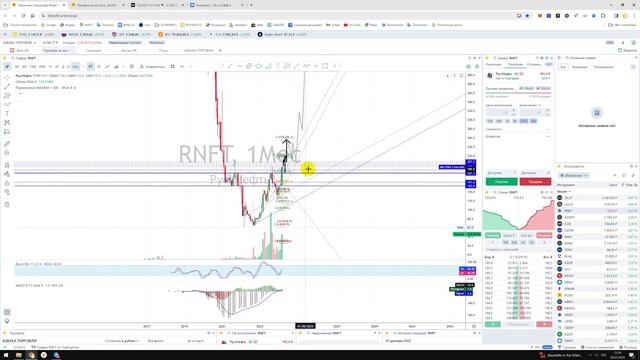Click the pencil edit icon in instruments panel
The width and height of the screenshot is (640, 360).
point(633,176)
